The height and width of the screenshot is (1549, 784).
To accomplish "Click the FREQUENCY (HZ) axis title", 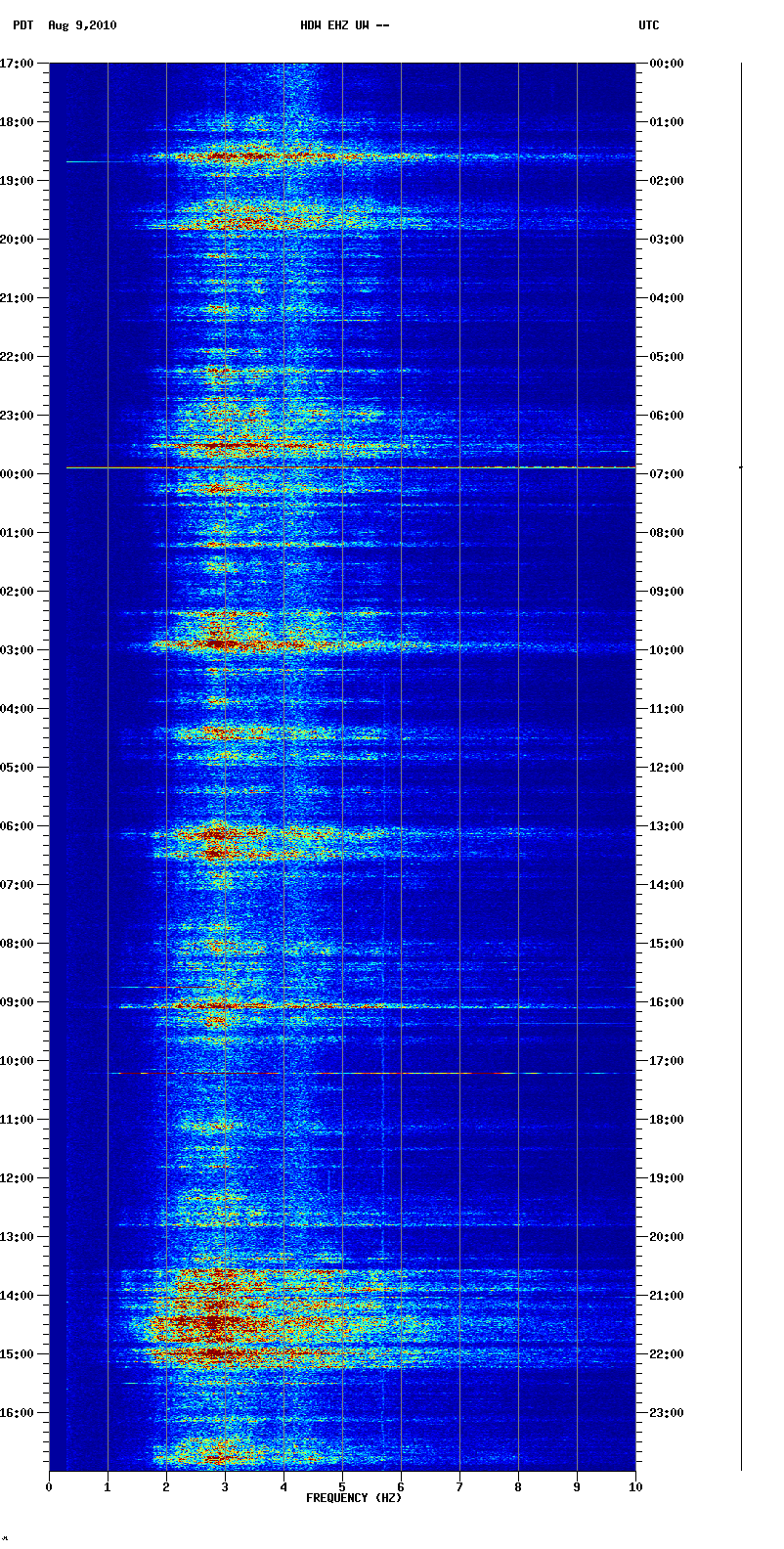I will (354, 1498).
